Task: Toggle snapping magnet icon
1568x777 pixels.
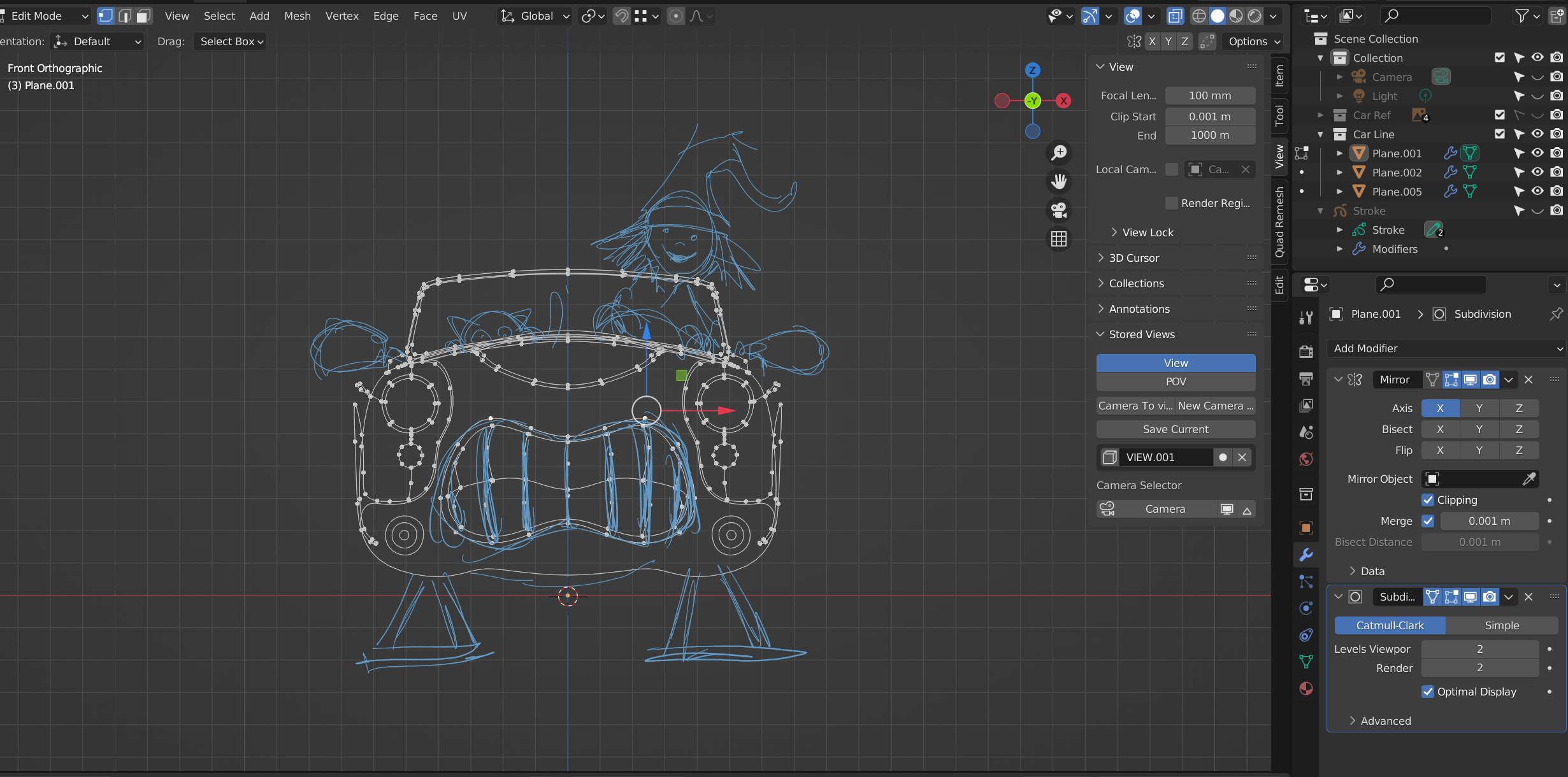Action: click(621, 16)
